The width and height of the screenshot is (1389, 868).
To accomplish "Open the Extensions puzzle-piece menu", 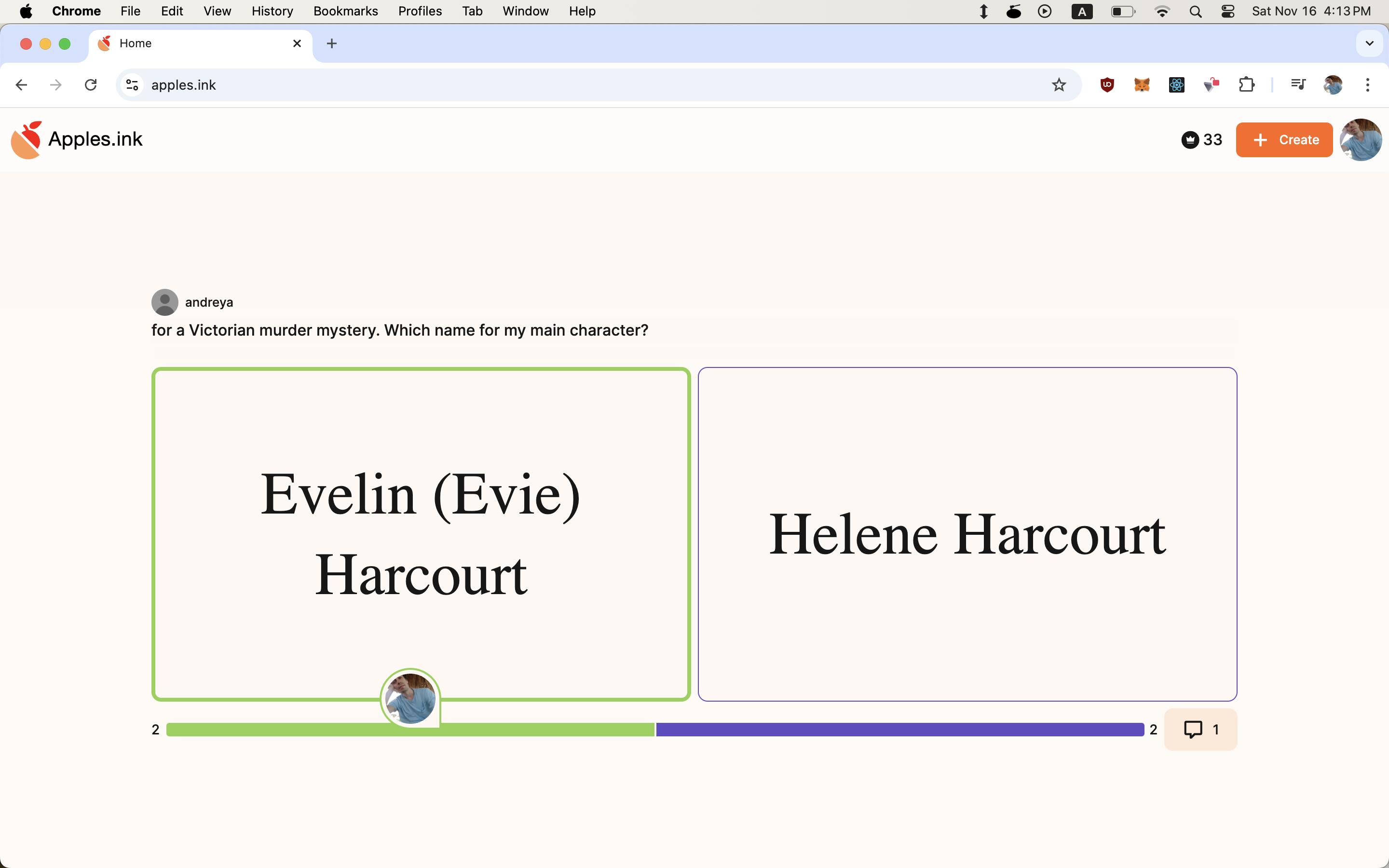I will point(1246,85).
